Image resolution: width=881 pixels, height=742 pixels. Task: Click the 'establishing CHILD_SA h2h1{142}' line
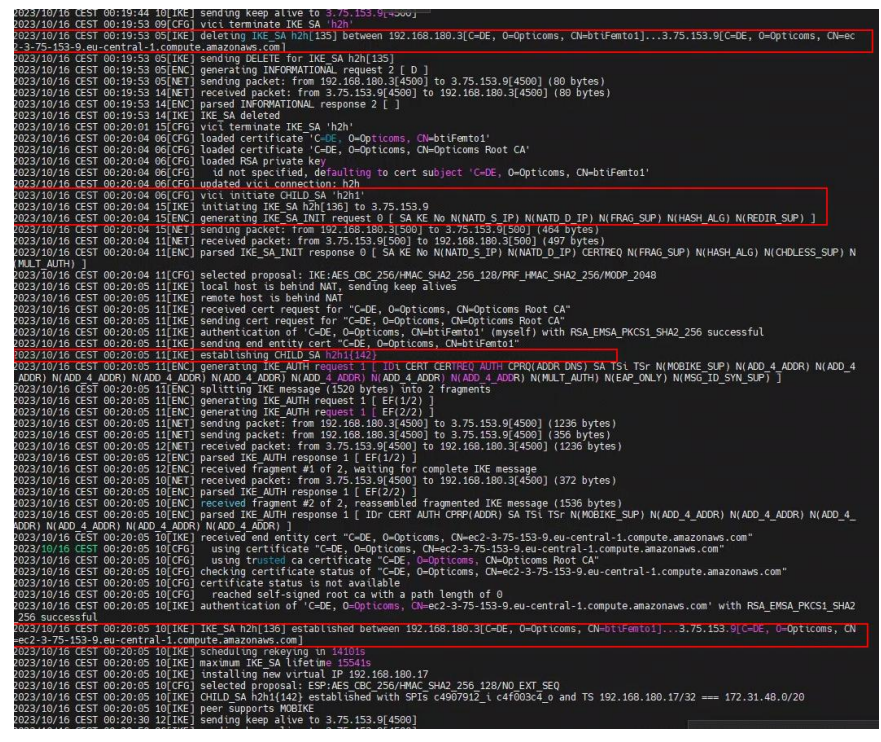tap(250, 354)
